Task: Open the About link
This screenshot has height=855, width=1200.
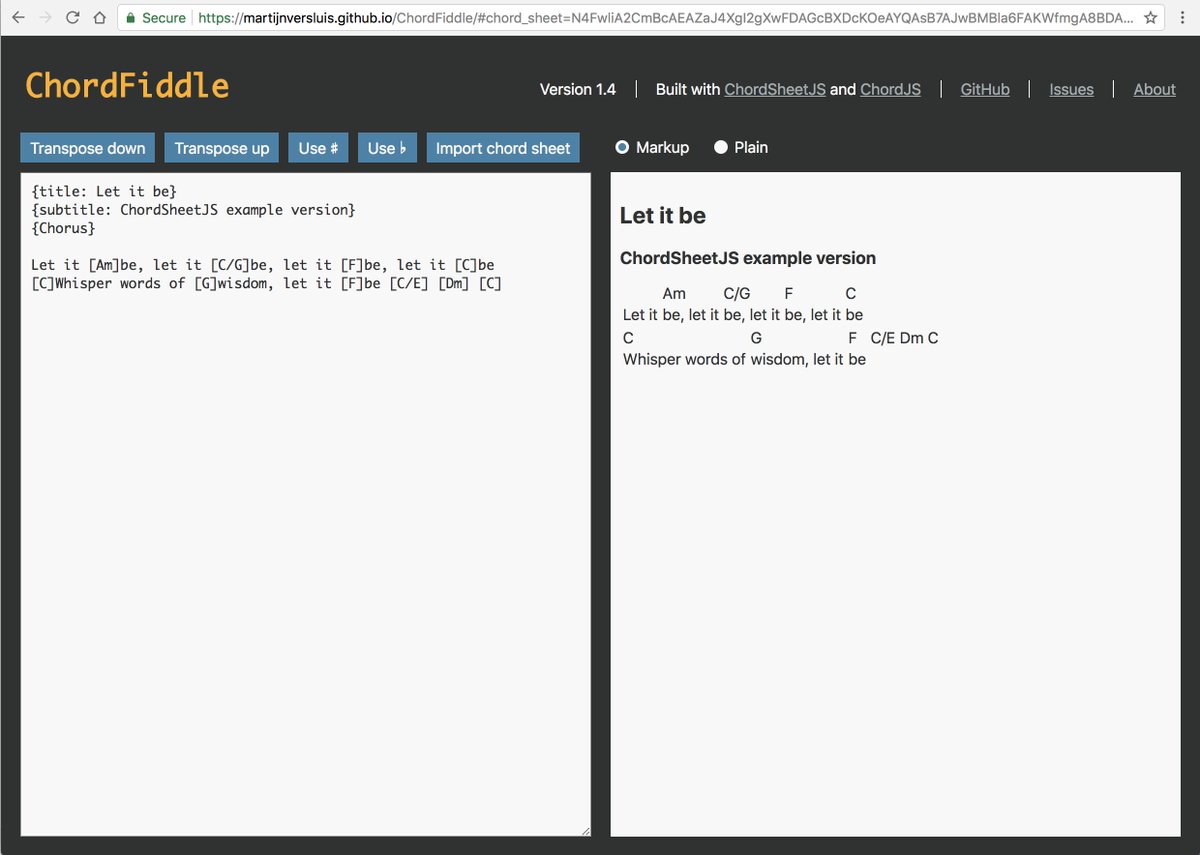Action: (1154, 89)
